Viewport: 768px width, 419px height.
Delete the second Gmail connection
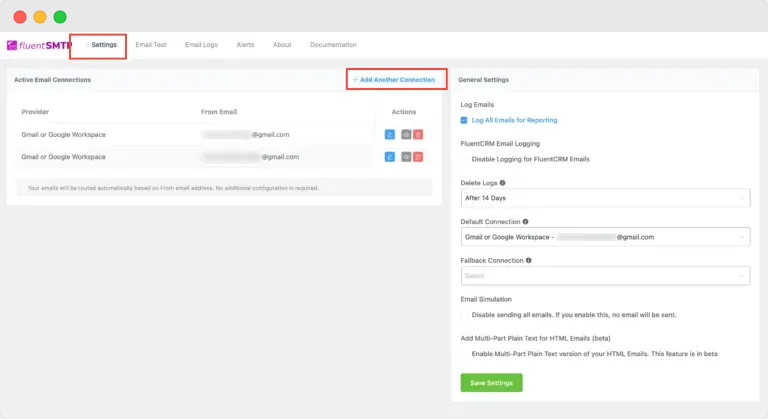click(x=418, y=156)
